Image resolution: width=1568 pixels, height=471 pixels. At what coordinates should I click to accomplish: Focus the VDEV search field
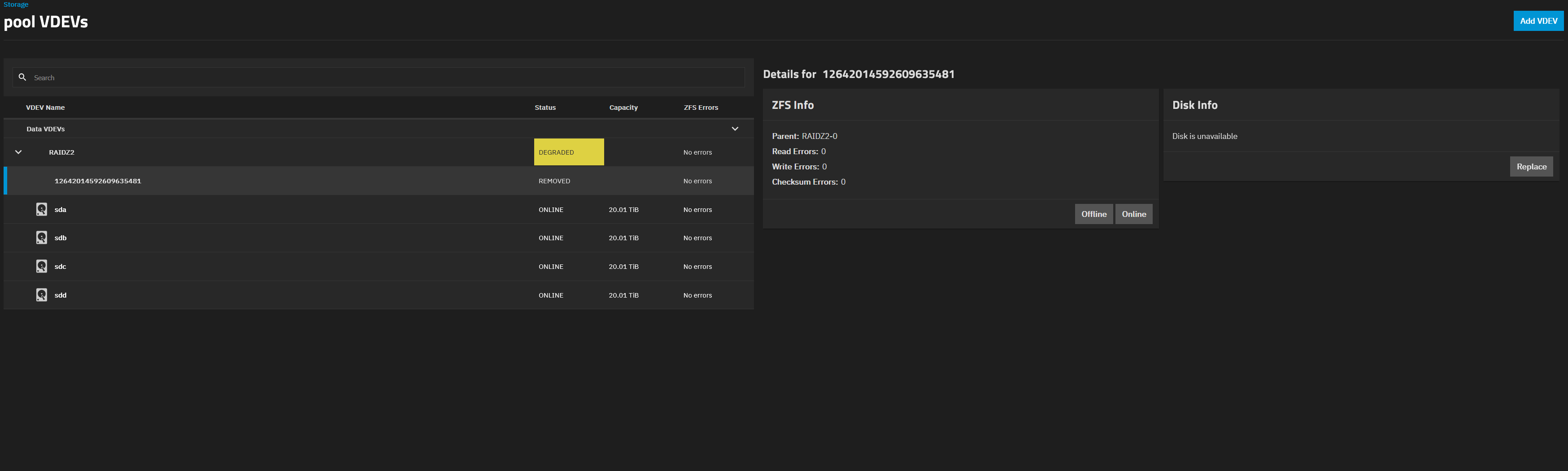pyautogui.click(x=379, y=77)
